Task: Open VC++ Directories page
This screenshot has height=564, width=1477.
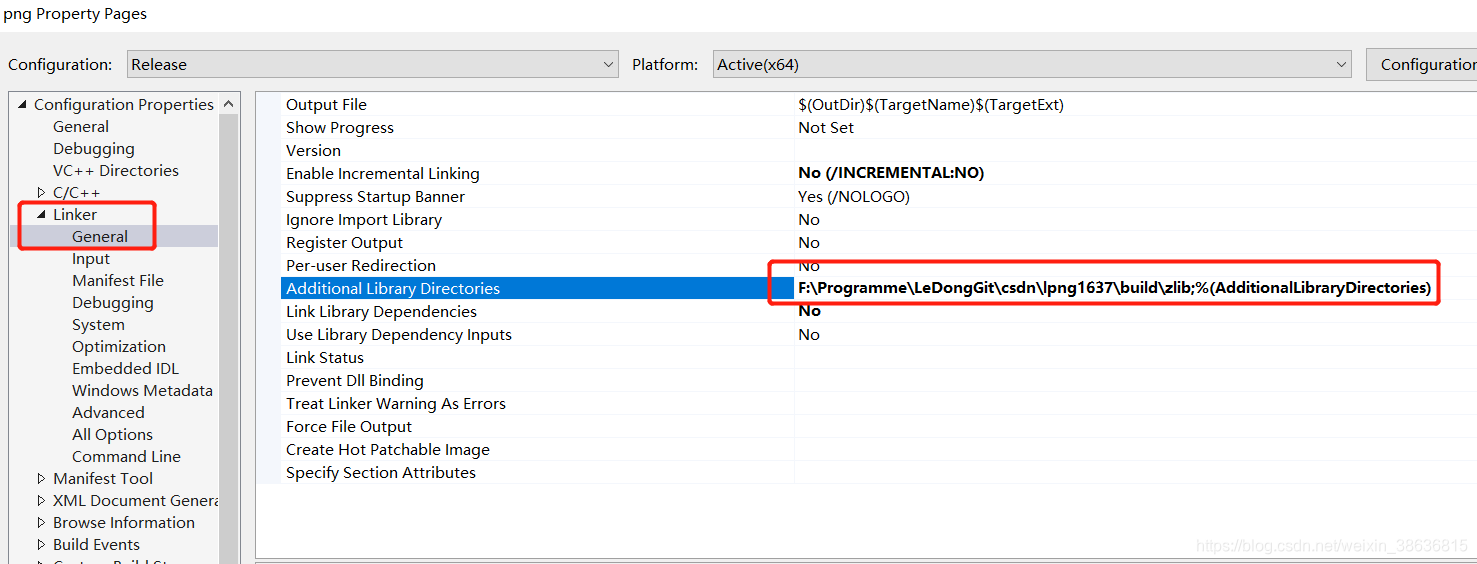Action: tap(116, 171)
